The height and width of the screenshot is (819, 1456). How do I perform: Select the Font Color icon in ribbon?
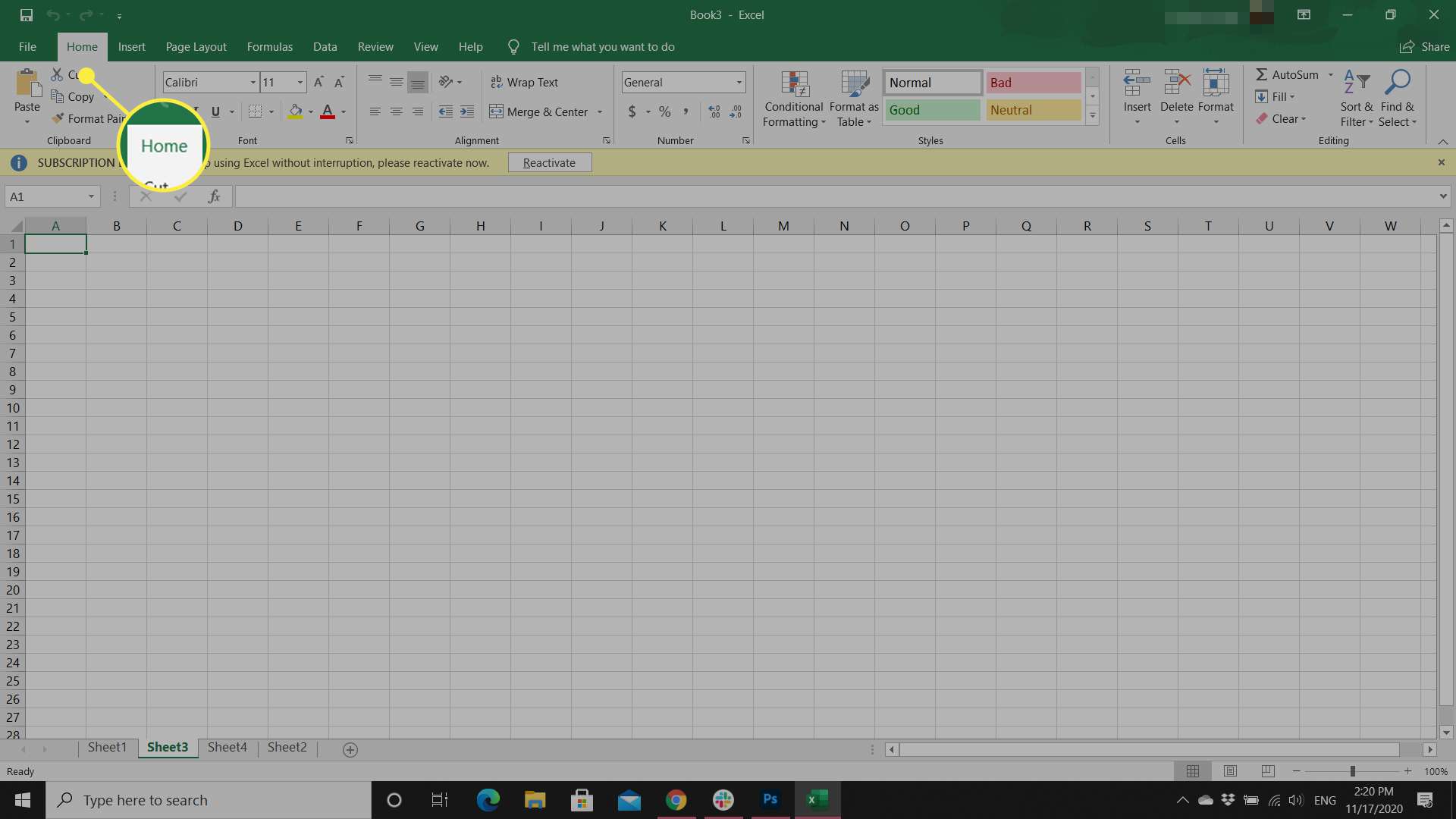coord(328,111)
